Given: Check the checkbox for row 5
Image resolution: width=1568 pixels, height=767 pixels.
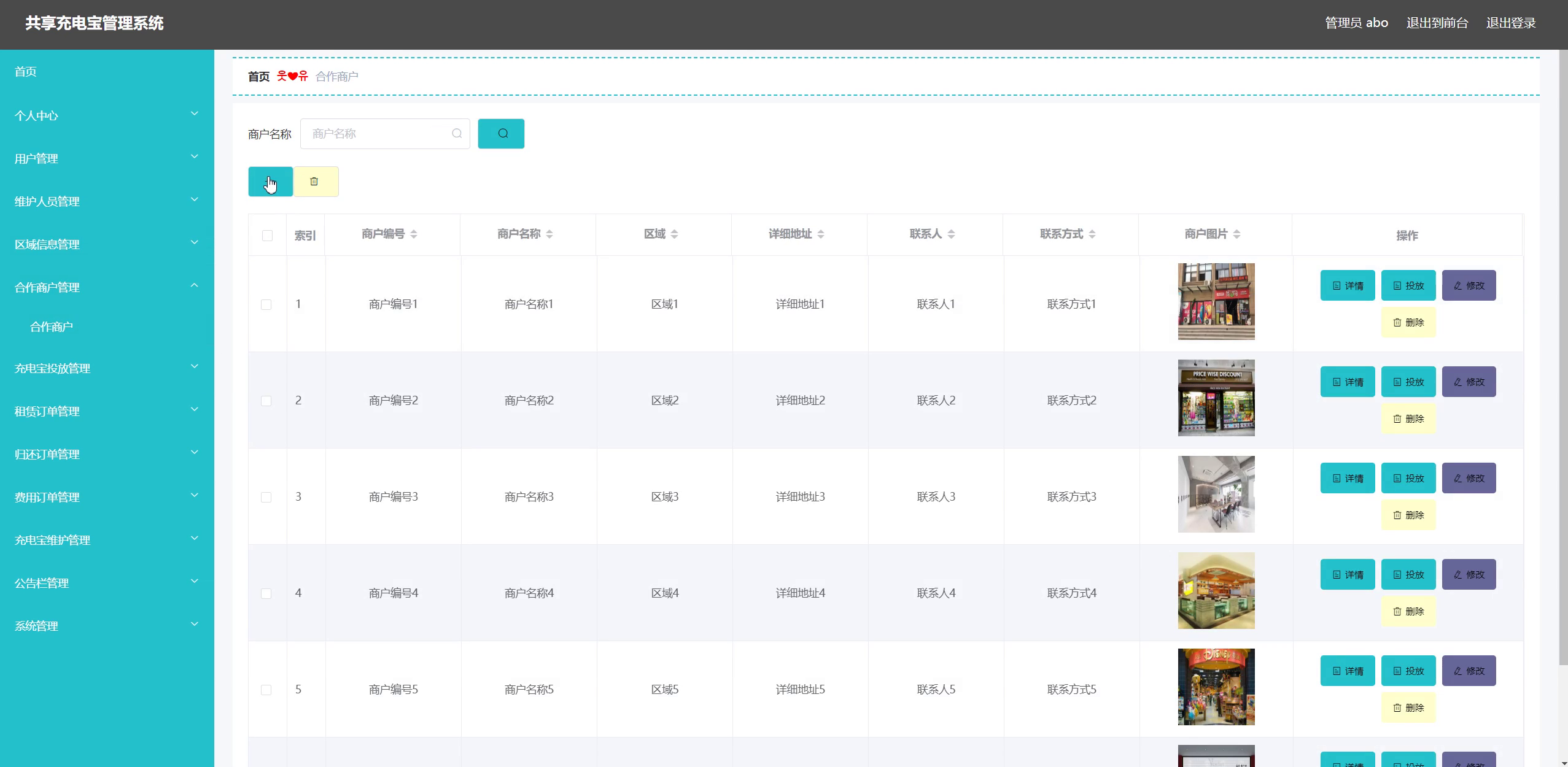Looking at the screenshot, I should click(266, 690).
